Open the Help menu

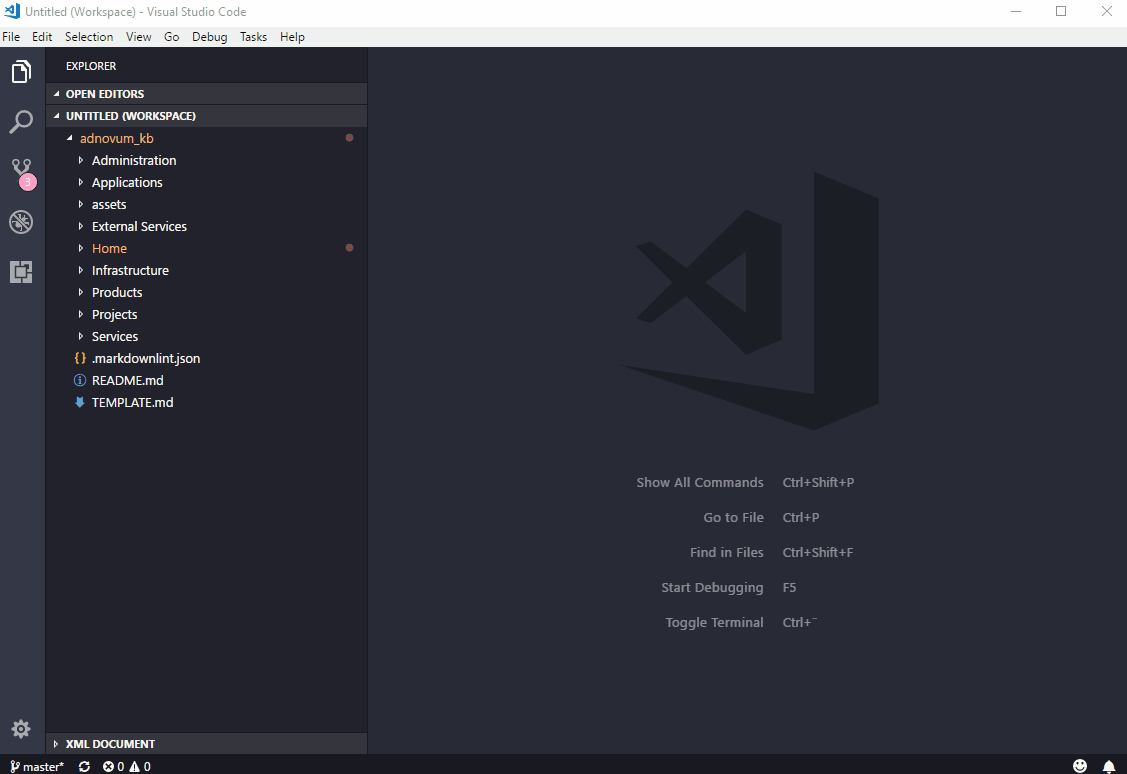pyautogui.click(x=292, y=37)
